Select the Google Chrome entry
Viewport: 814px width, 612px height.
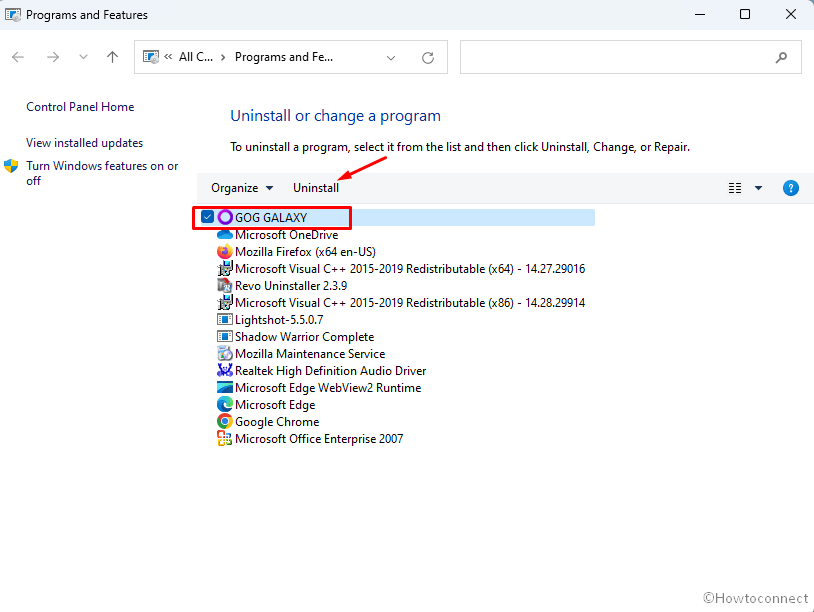[277, 422]
